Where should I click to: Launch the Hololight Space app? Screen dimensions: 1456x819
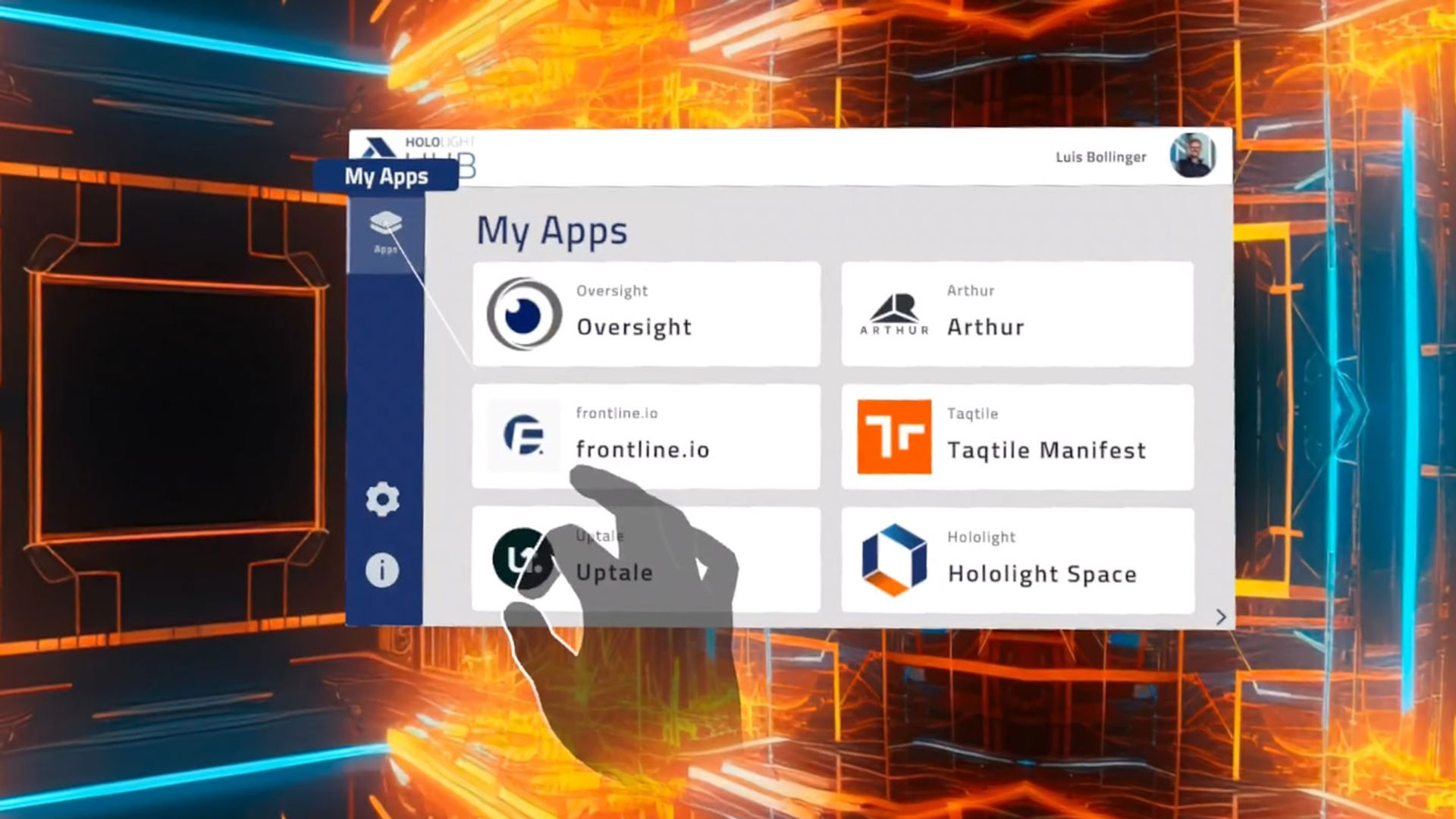(1018, 560)
